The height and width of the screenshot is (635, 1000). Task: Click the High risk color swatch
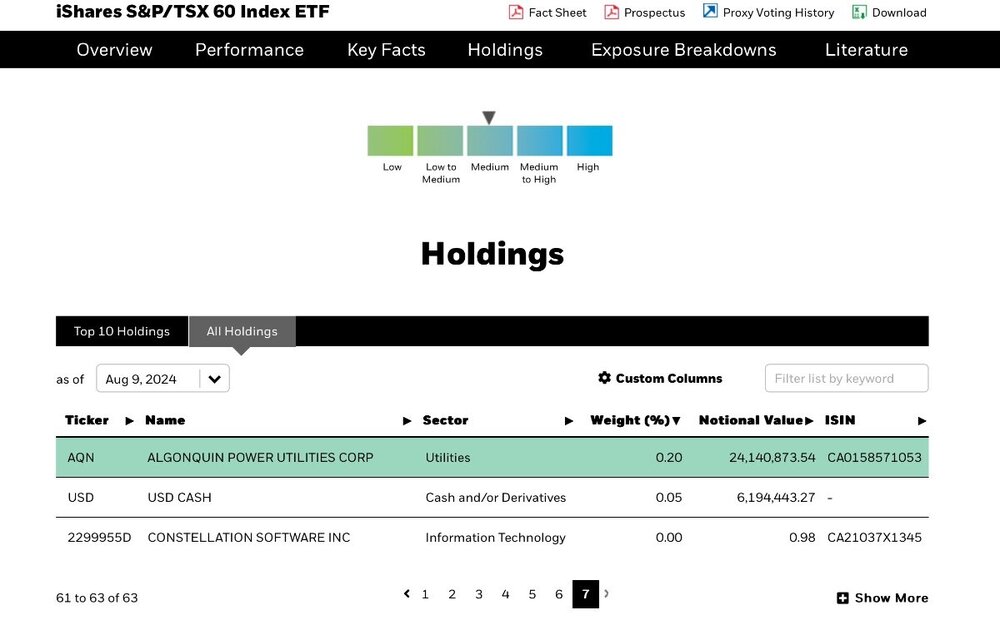tap(589, 141)
